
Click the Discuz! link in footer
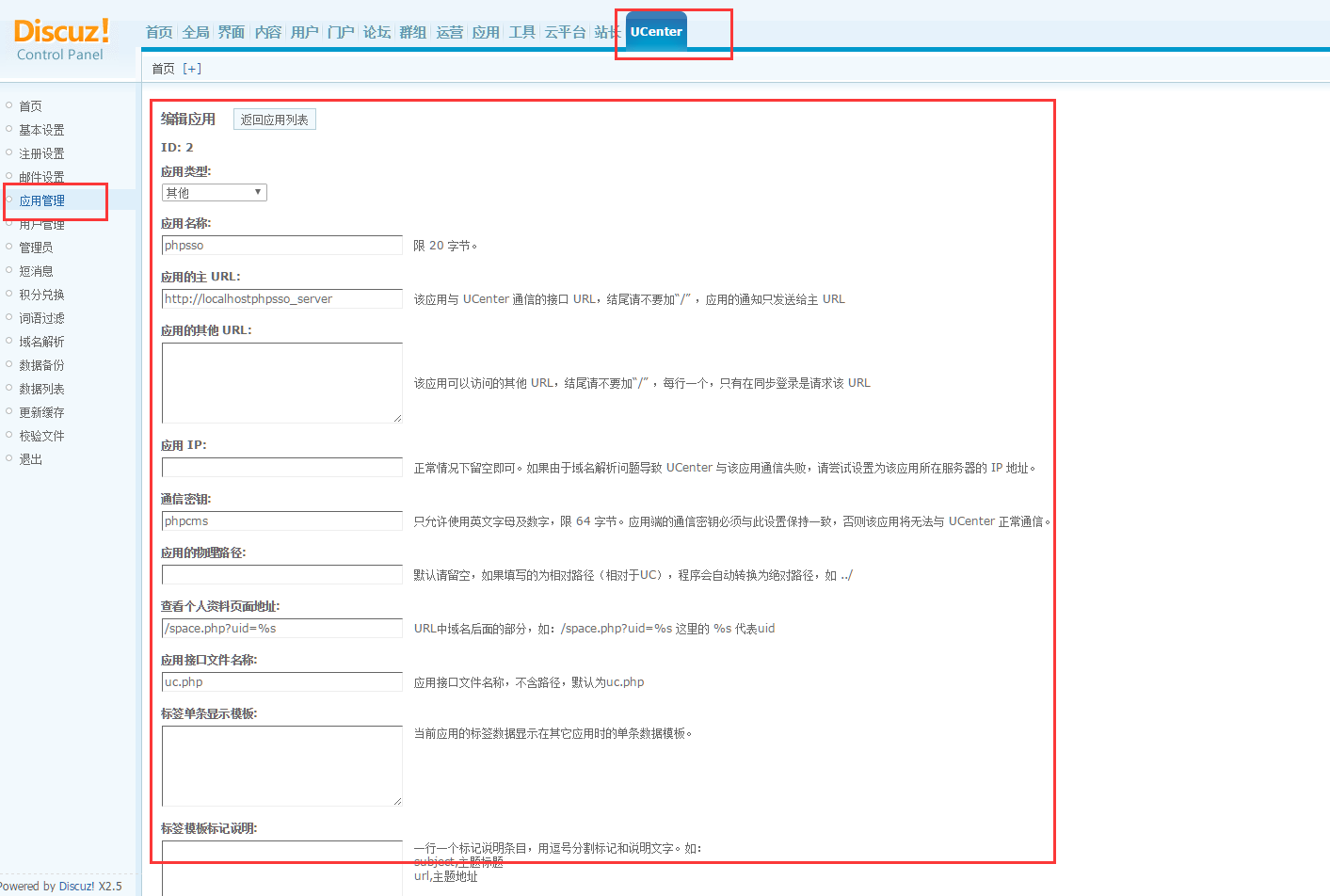pos(76,886)
